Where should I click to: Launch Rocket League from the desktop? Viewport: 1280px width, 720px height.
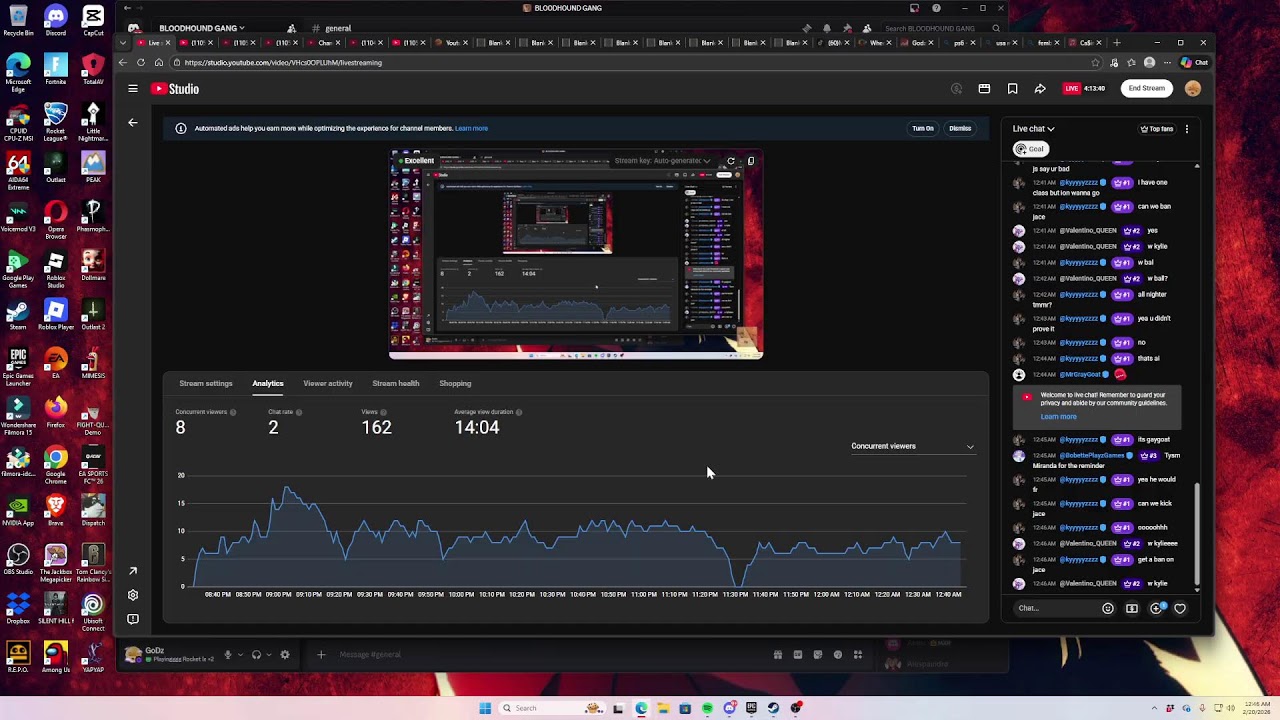click(55, 119)
